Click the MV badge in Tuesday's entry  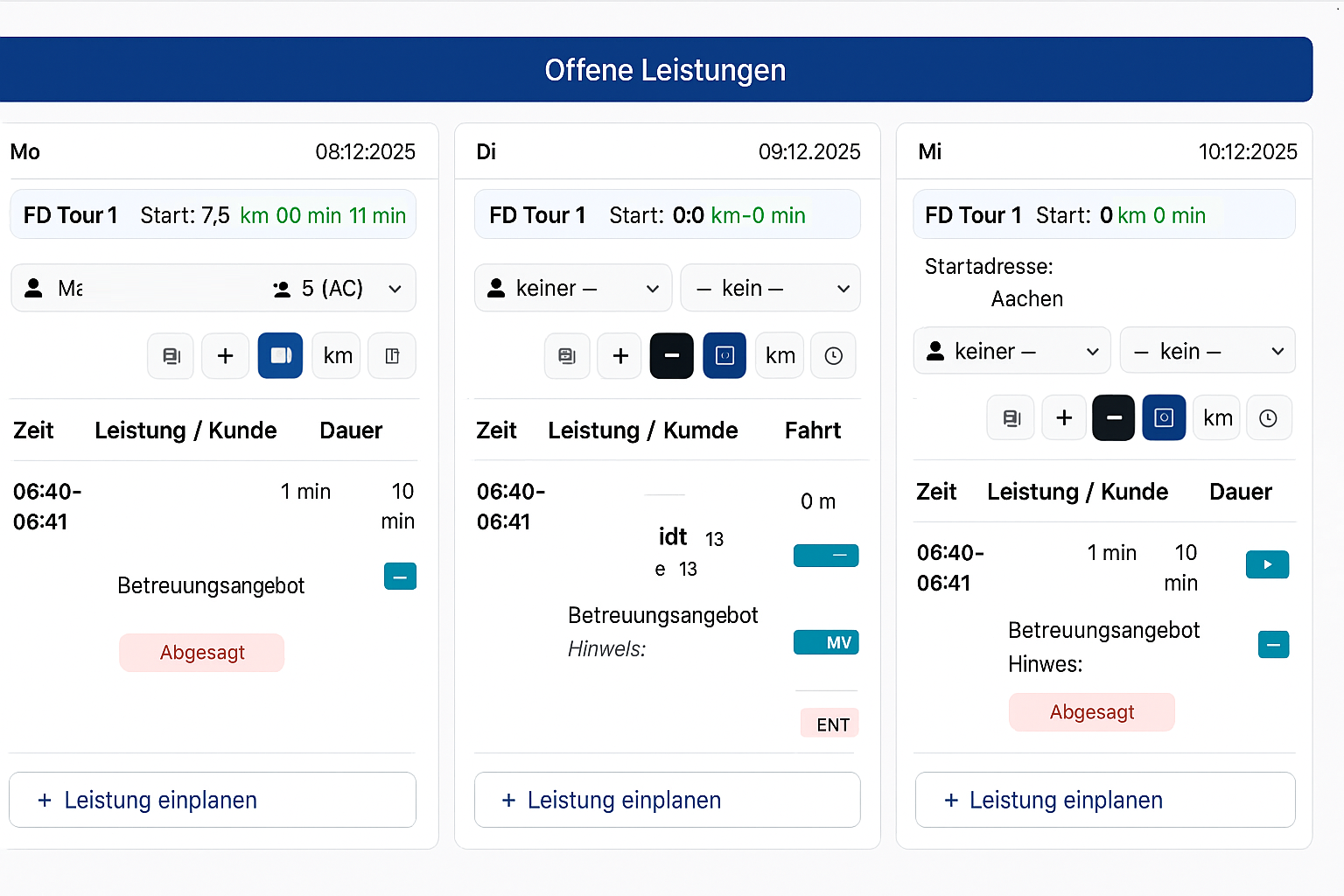click(x=826, y=642)
